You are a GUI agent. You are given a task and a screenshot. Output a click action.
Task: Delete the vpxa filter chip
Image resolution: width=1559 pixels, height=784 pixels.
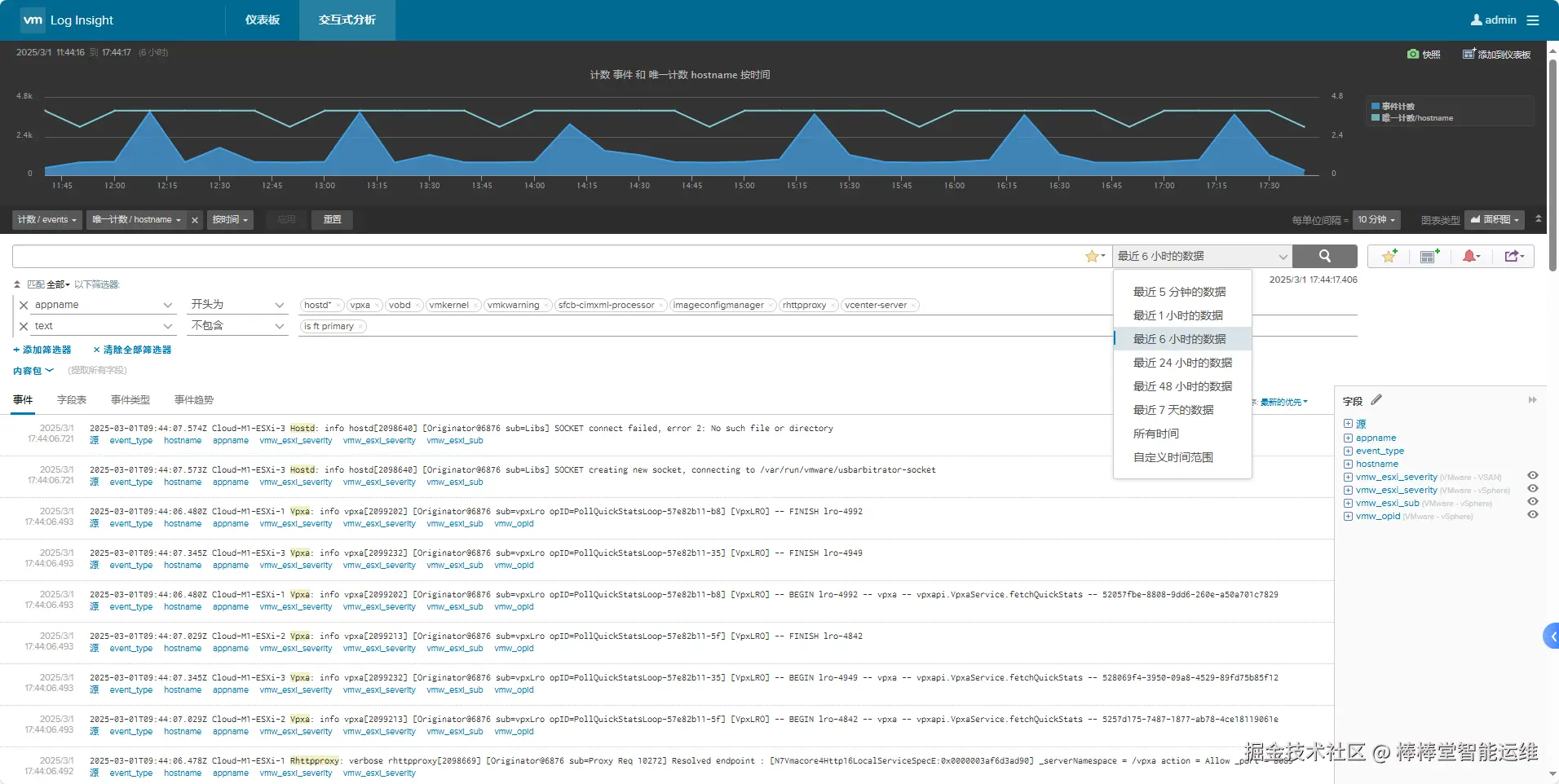pos(378,306)
